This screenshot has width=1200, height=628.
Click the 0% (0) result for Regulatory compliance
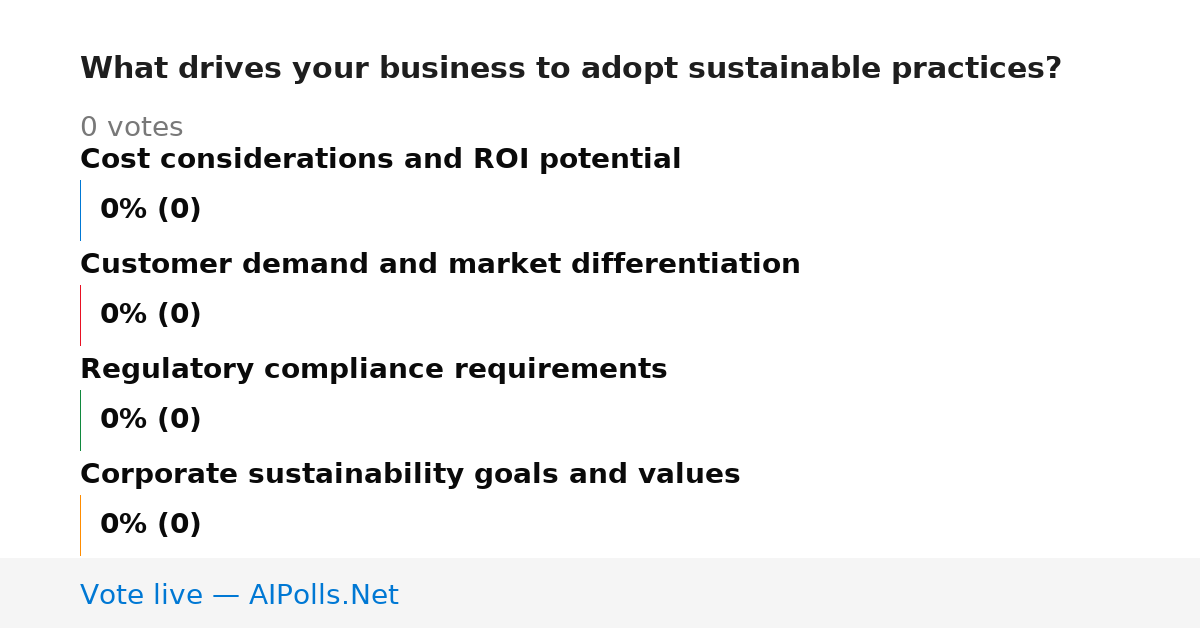[x=150, y=420]
